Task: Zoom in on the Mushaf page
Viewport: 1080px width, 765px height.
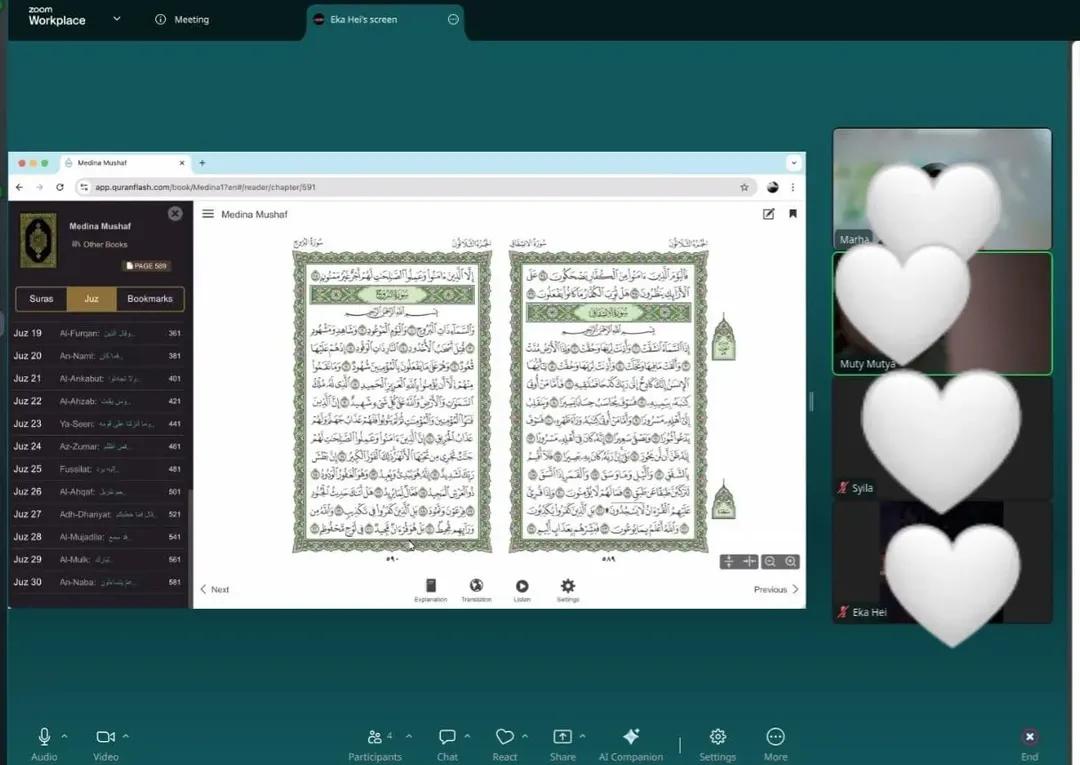Action: (791, 562)
